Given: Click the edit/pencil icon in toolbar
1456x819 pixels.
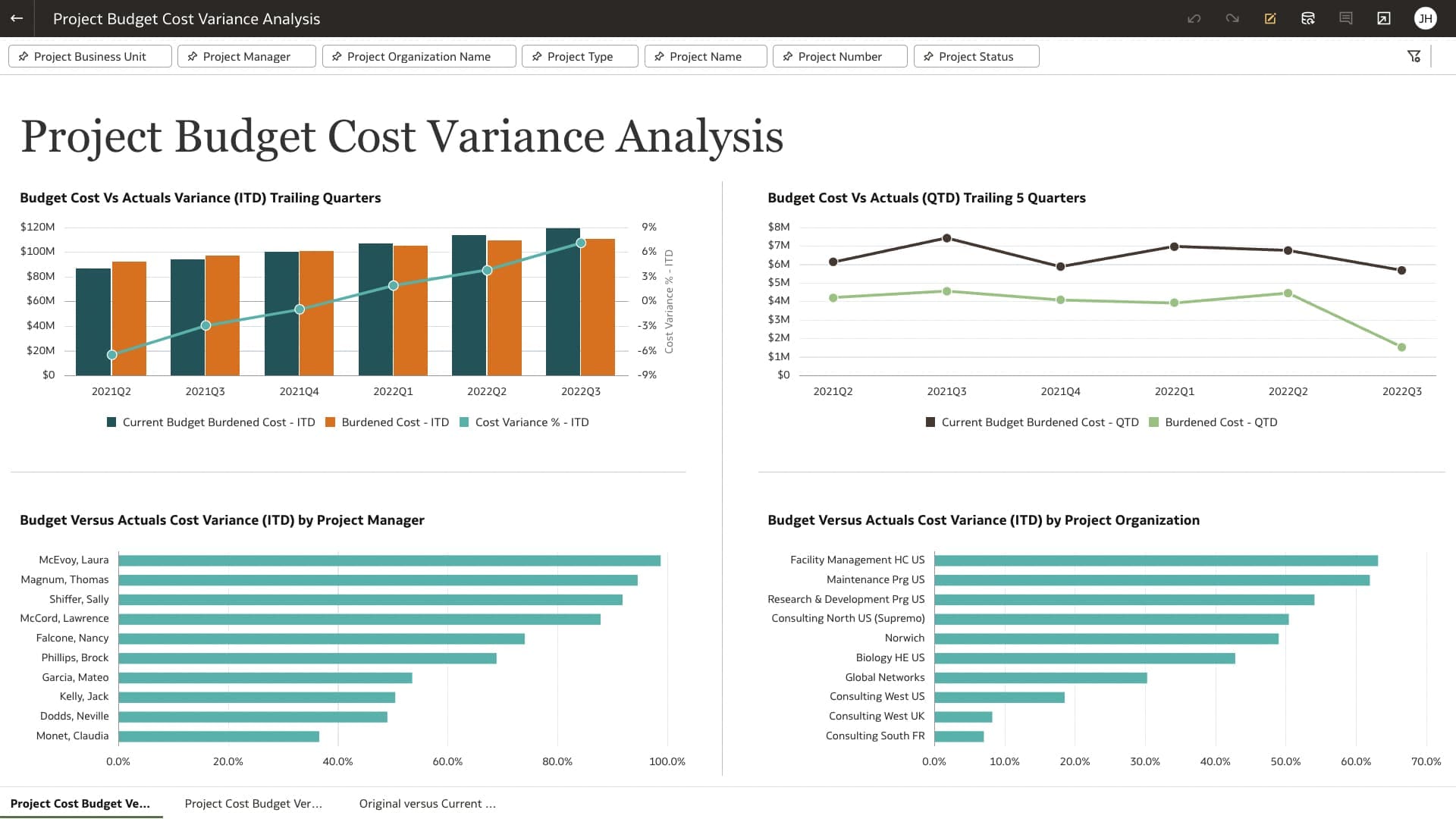Looking at the screenshot, I should pos(1270,18).
